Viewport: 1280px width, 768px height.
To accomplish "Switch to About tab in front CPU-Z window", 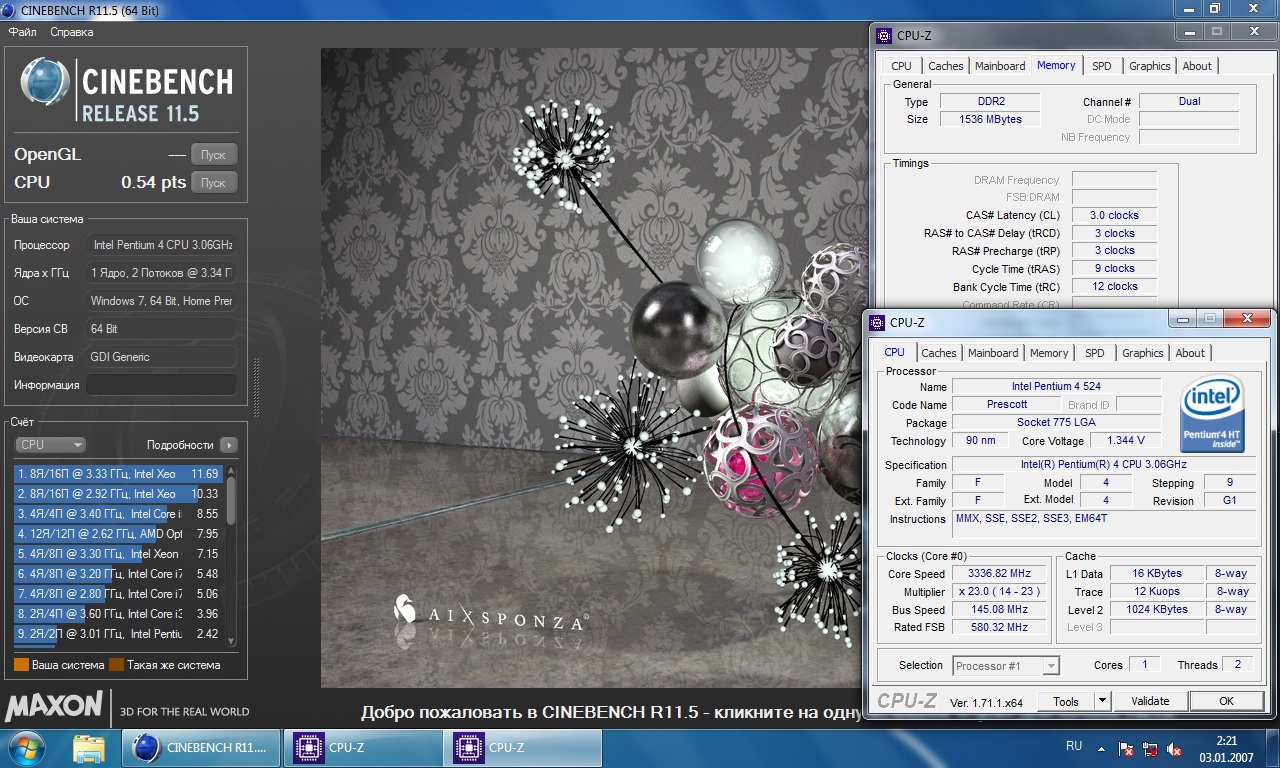I will [x=1190, y=353].
